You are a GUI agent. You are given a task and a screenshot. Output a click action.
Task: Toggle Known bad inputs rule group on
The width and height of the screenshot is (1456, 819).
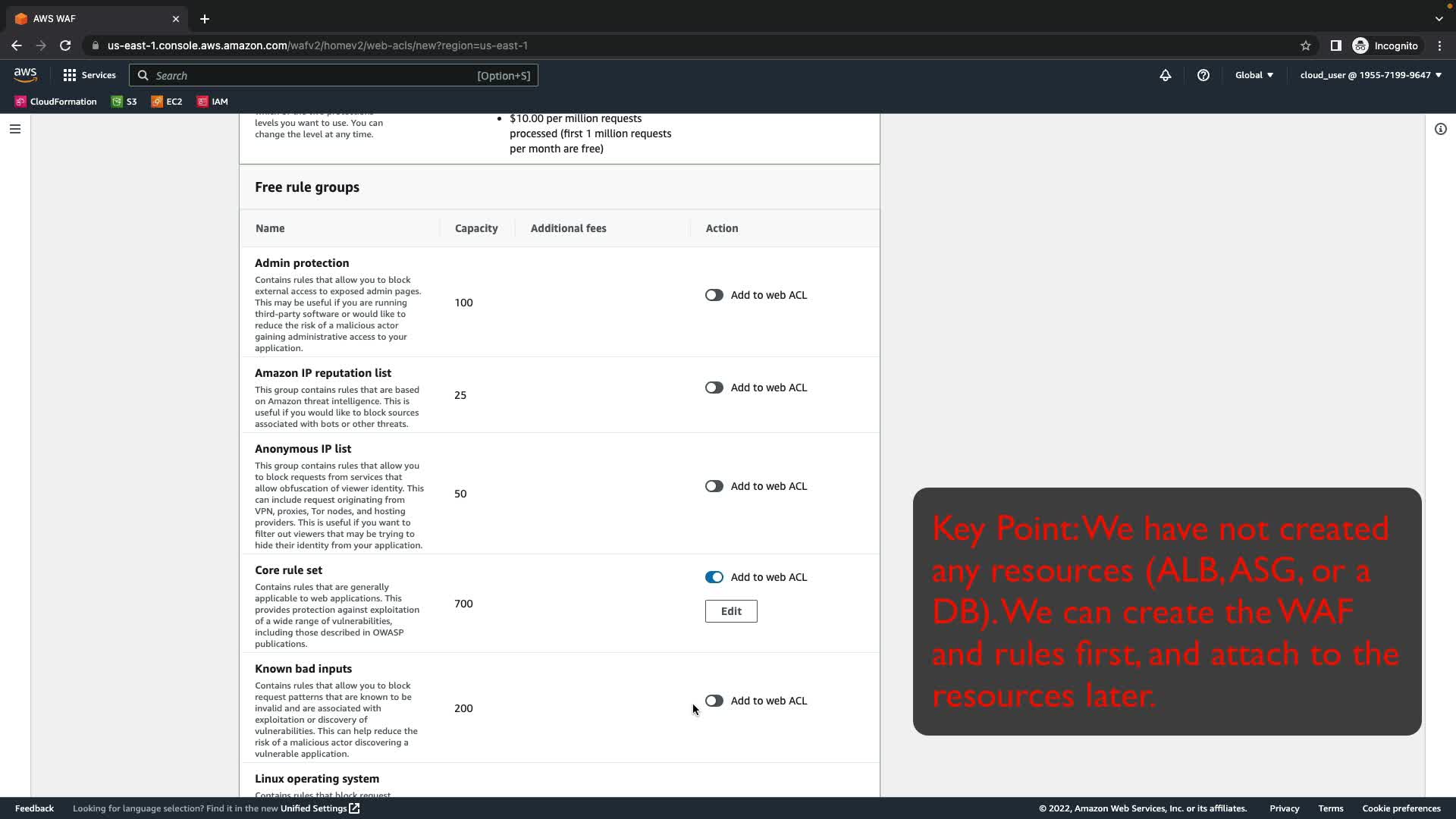[x=714, y=701]
